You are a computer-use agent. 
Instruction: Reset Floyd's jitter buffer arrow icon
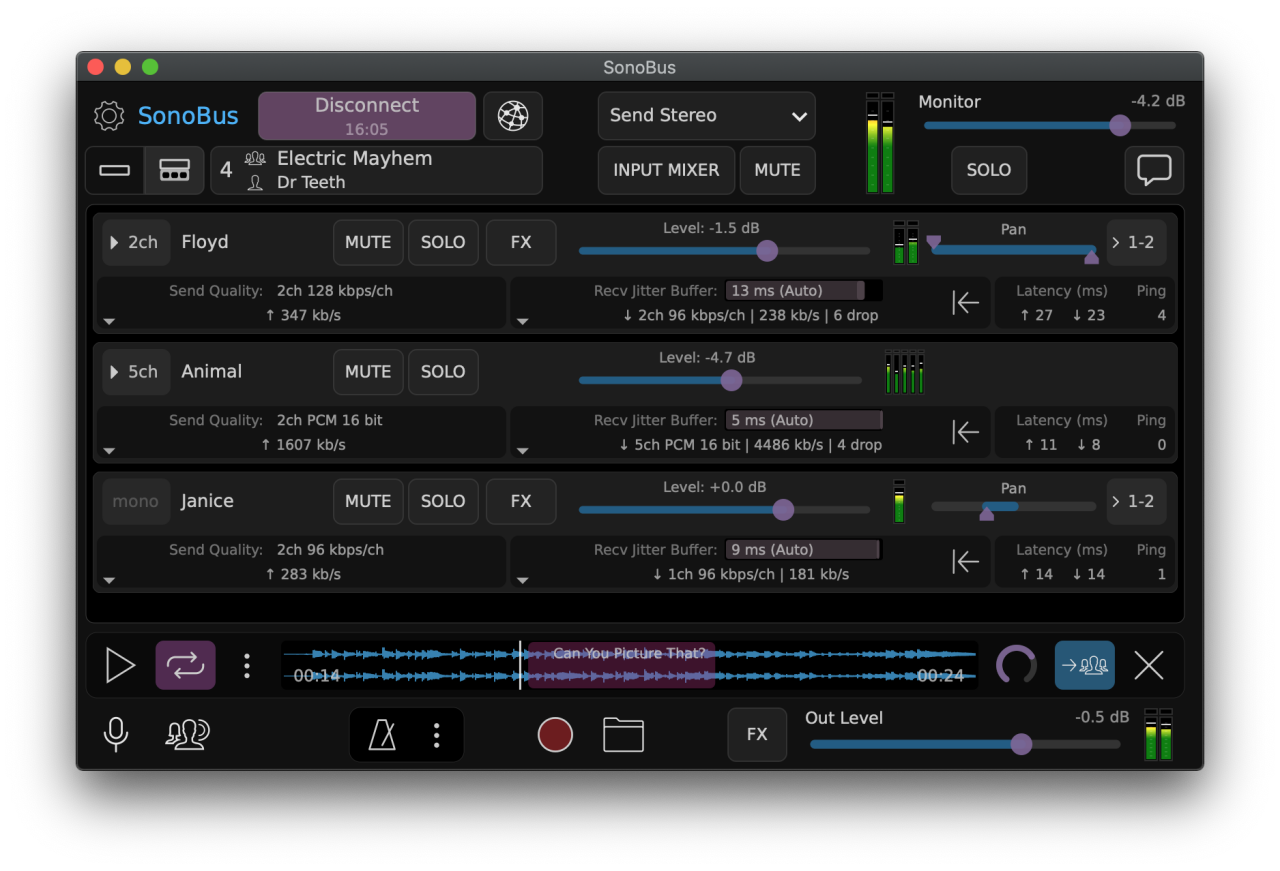tap(965, 303)
